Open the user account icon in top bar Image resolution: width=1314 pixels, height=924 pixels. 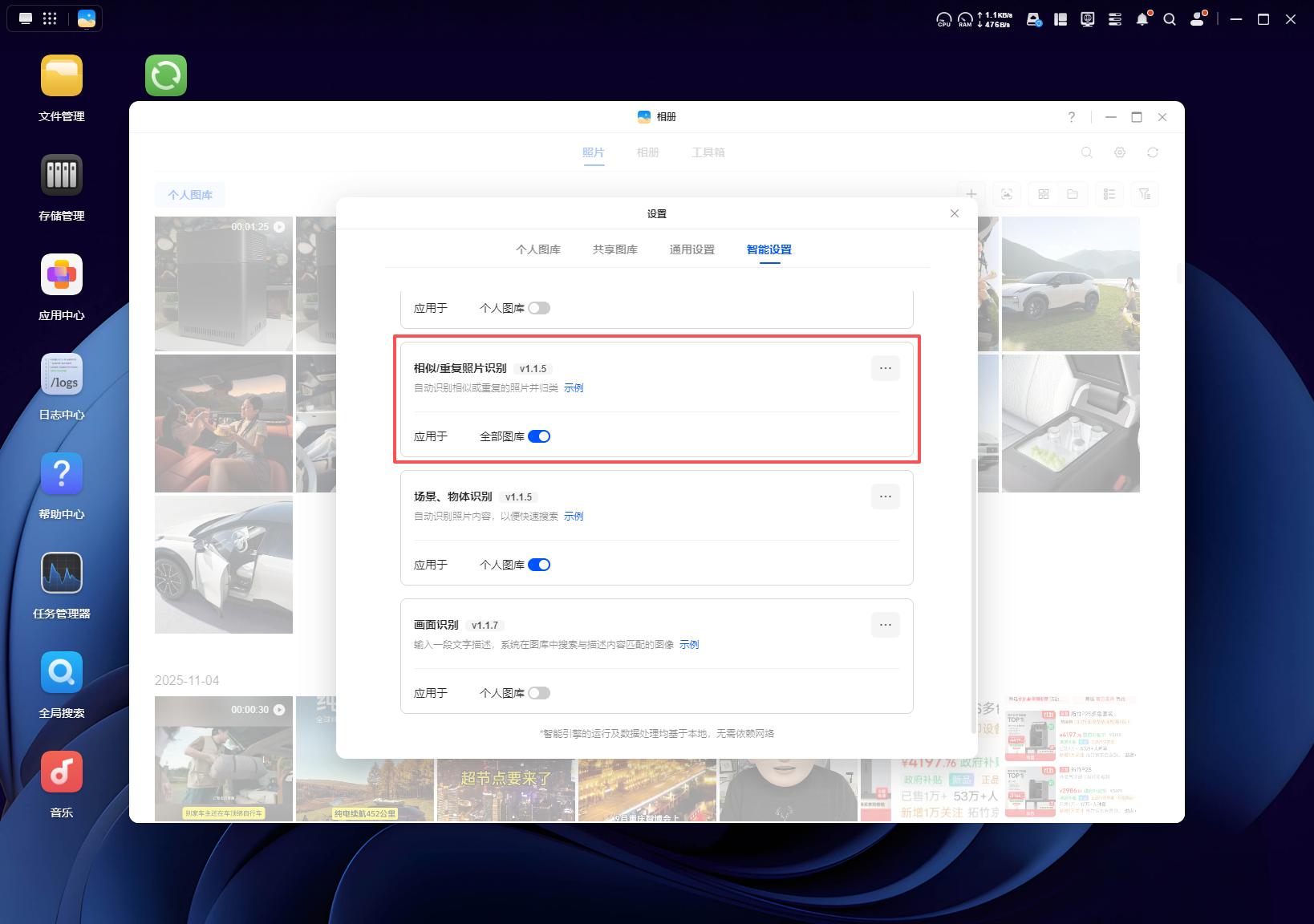tap(1198, 19)
